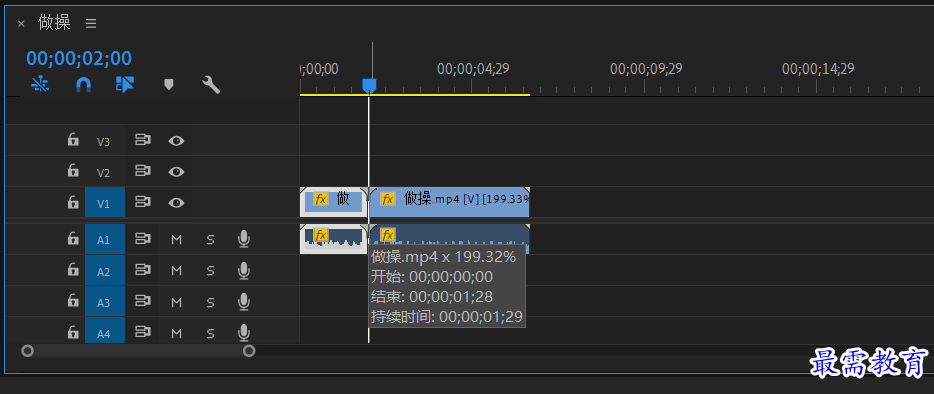934x394 pixels.
Task: Toggle A1 track targeting
Action: tap(105, 239)
